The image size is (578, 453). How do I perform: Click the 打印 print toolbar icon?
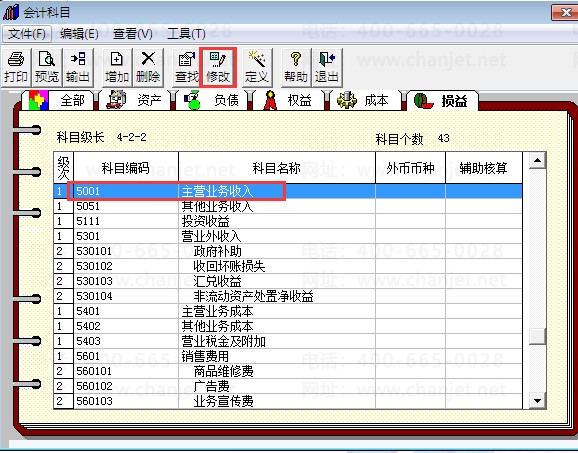pyautogui.click(x=16, y=67)
